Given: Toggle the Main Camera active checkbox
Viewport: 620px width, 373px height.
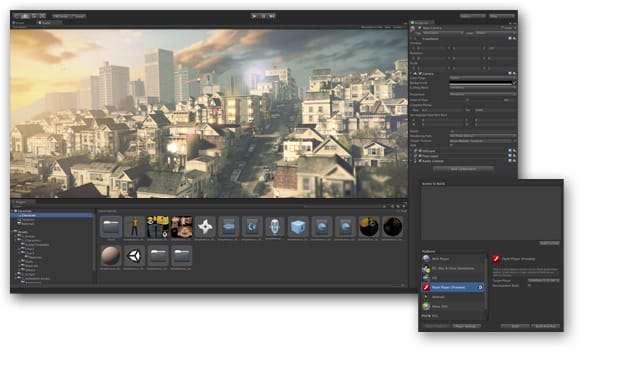Looking at the screenshot, I should point(420,28).
